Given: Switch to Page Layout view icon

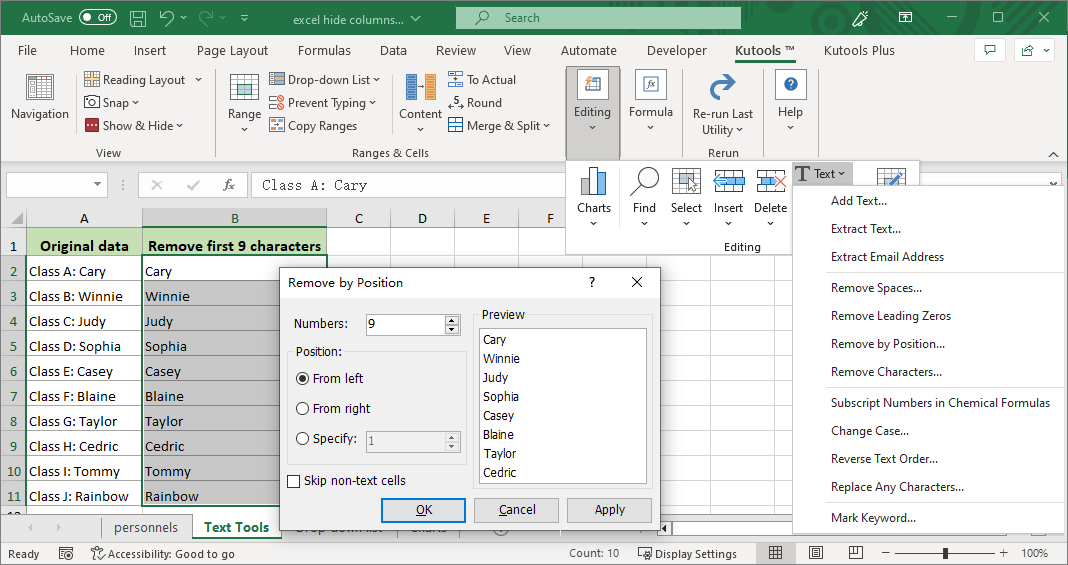Looking at the screenshot, I should coord(815,553).
